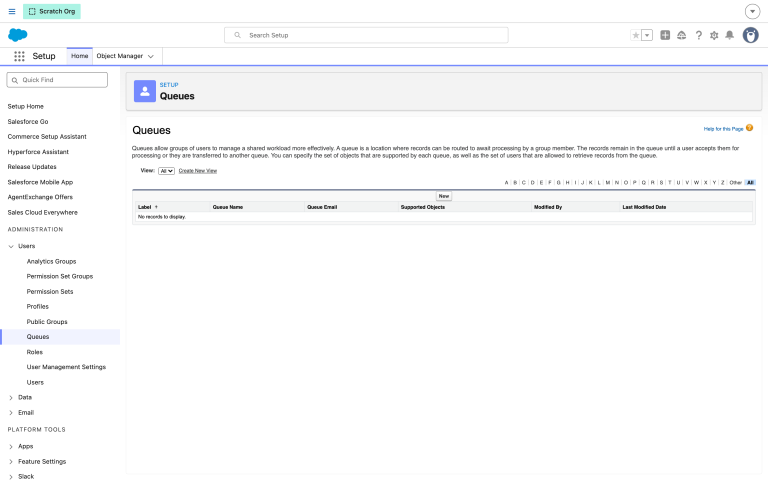Open Setup Home in sidebar
This screenshot has height=480, width=768.
click(25, 106)
